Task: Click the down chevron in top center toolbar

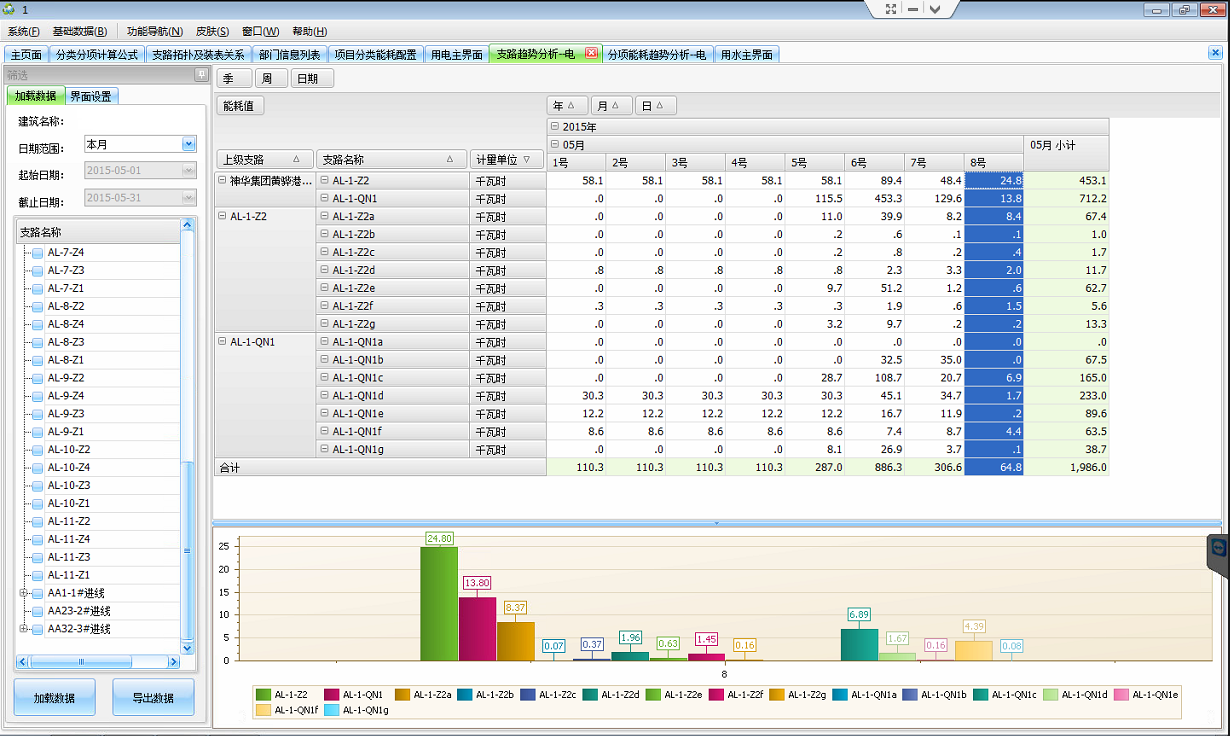Action: pyautogui.click(x=934, y=9)
